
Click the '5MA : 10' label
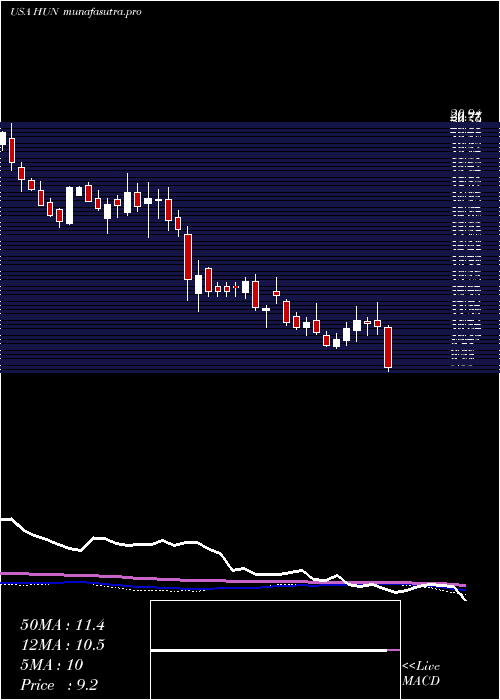(52, 665)
